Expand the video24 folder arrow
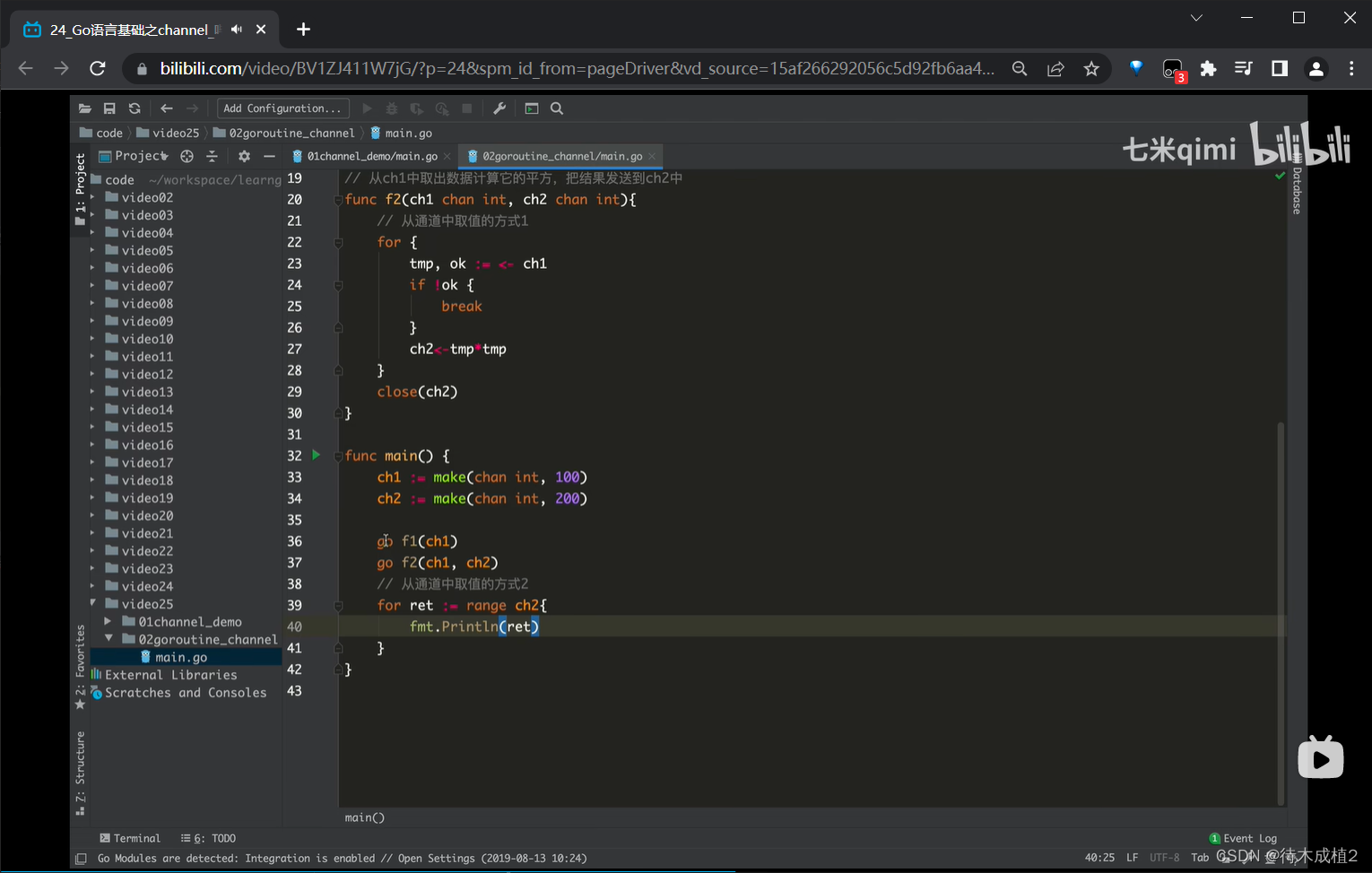The height and width of the screenshot is (873, 1372). coord(92,586)
